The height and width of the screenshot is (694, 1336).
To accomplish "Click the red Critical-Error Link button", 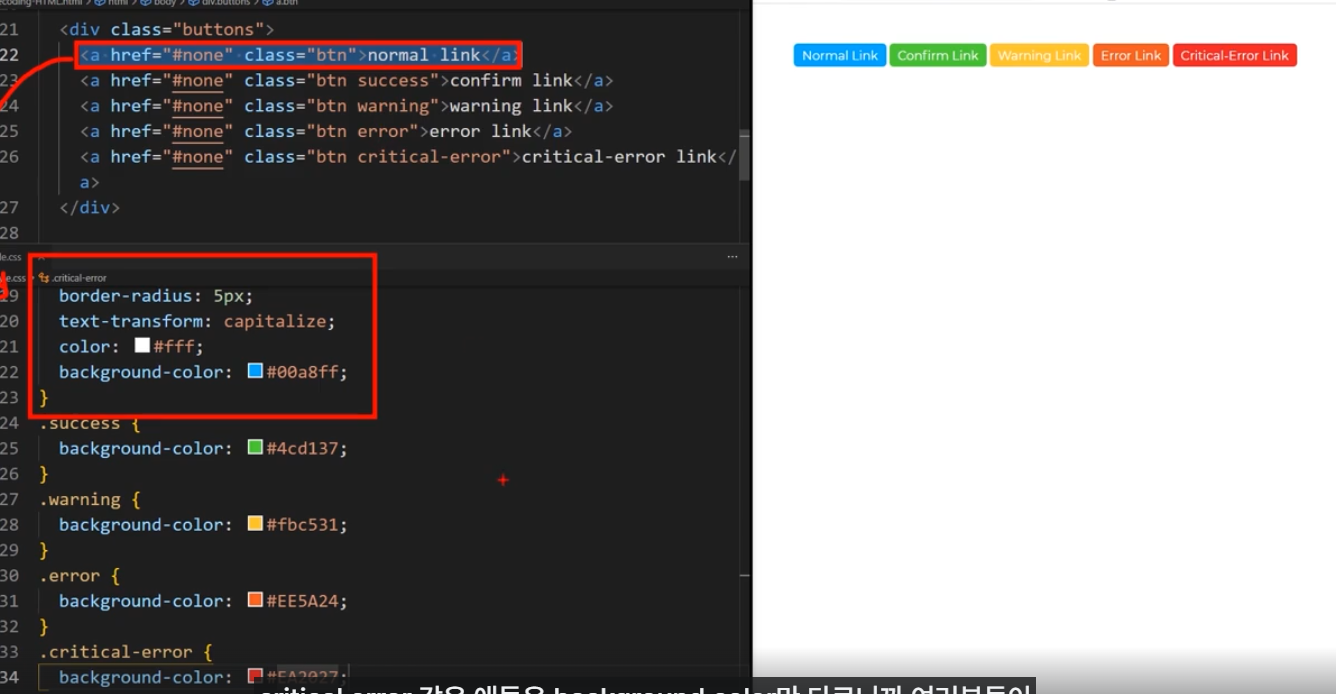I will click(x=1235, y=55).
